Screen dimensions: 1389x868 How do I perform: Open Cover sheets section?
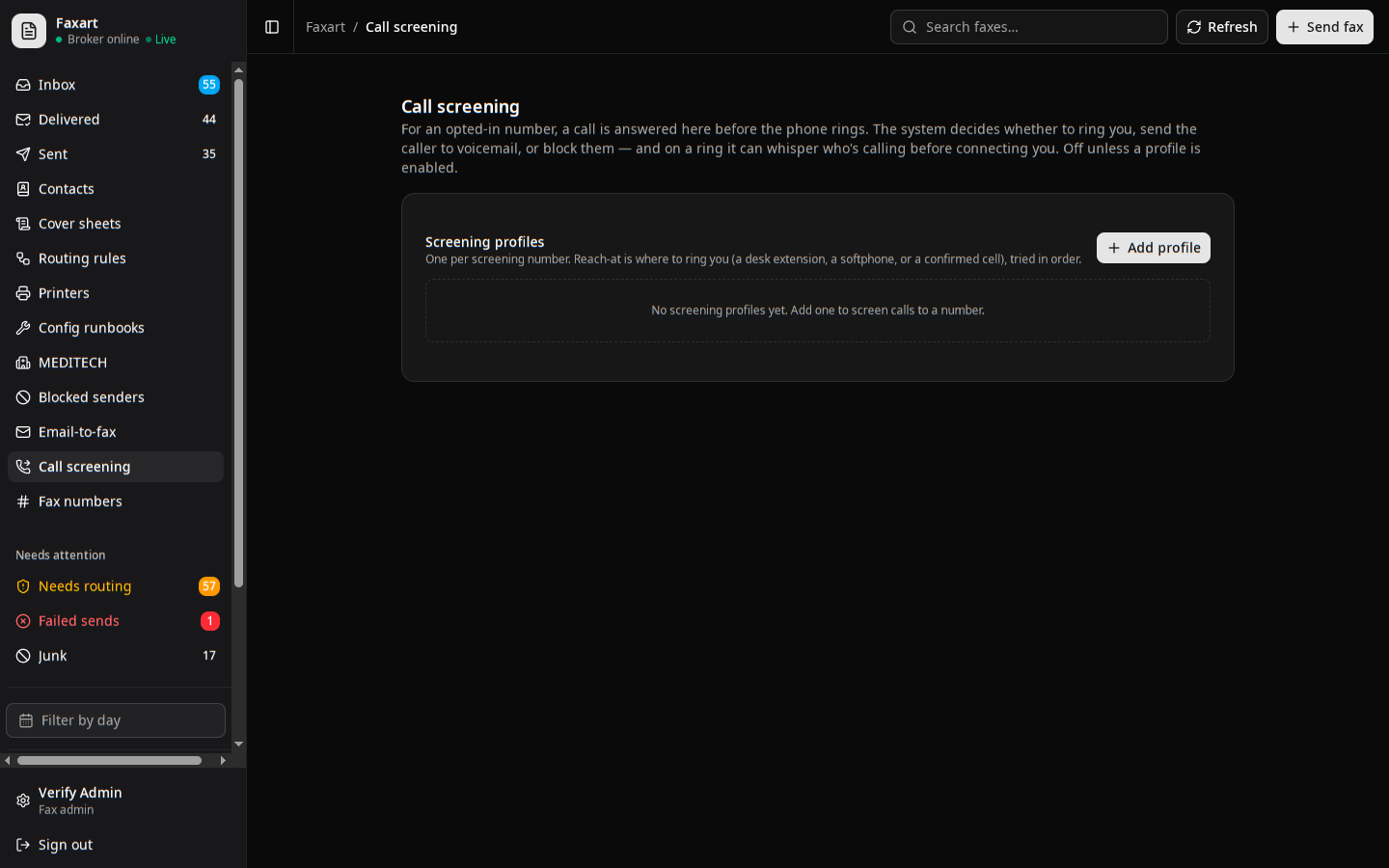tap(116, 224)
